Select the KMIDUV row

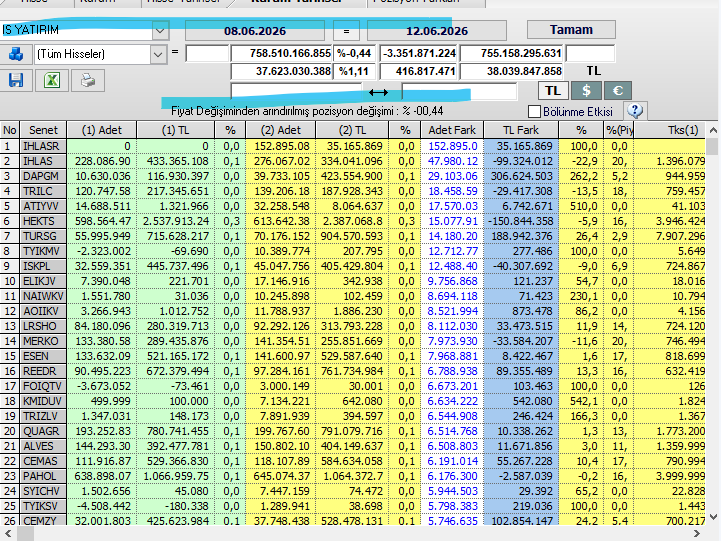(x=353, y=401)
